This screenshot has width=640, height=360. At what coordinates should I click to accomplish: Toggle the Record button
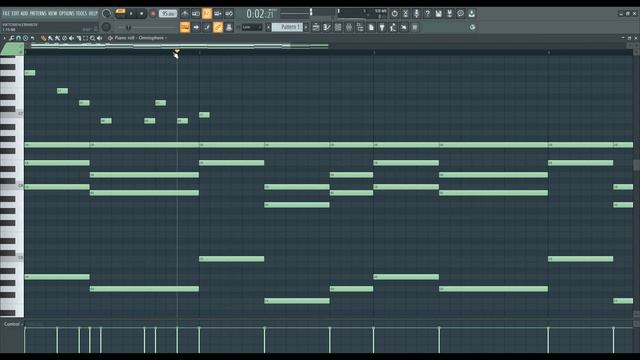[153, 13]
